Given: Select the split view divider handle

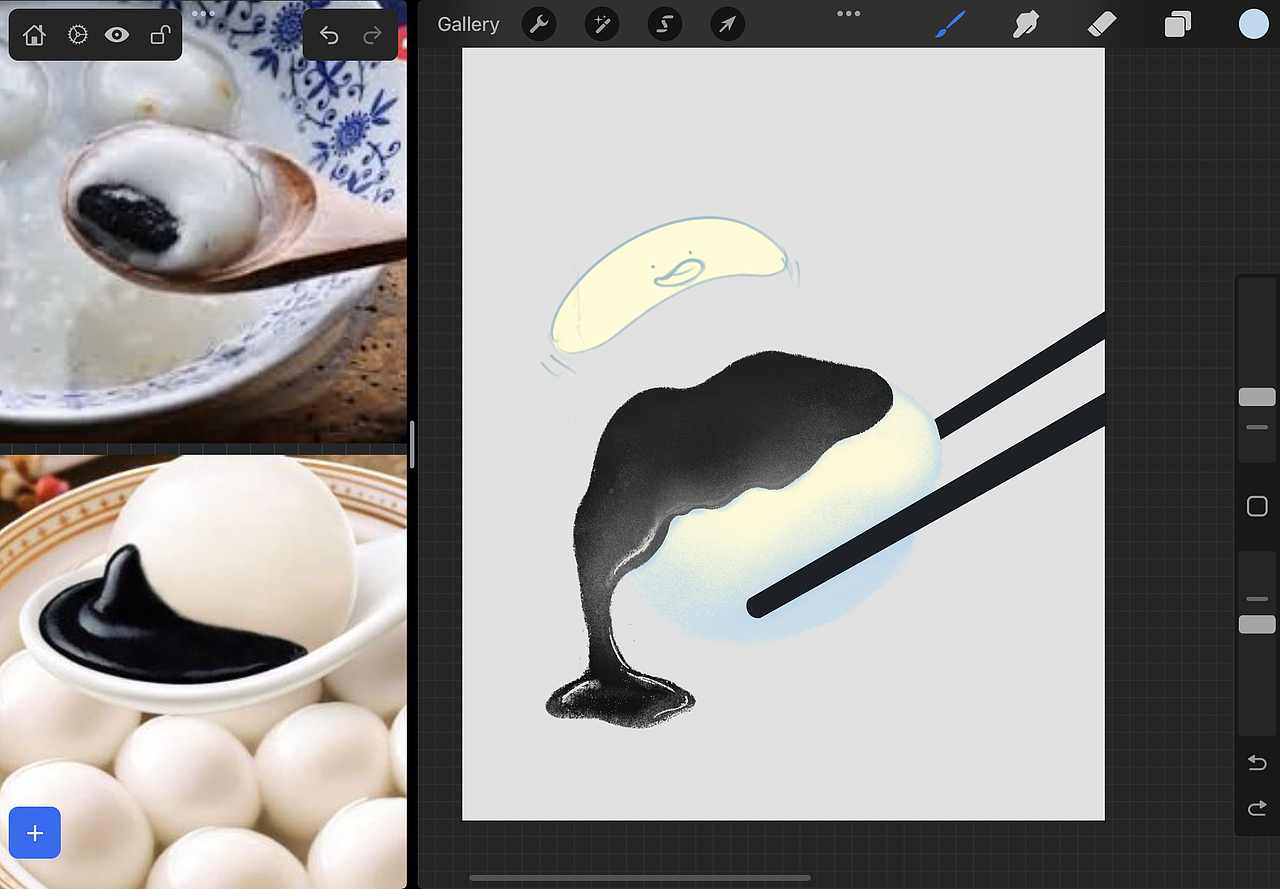Looking at the screenshot, I should click(x=412, y=444).
